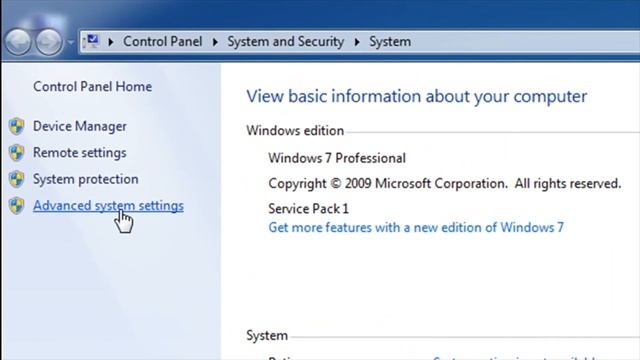The image size is (640, 360).
Task: Click Get more features with new edition link
Action: (416, 227)
